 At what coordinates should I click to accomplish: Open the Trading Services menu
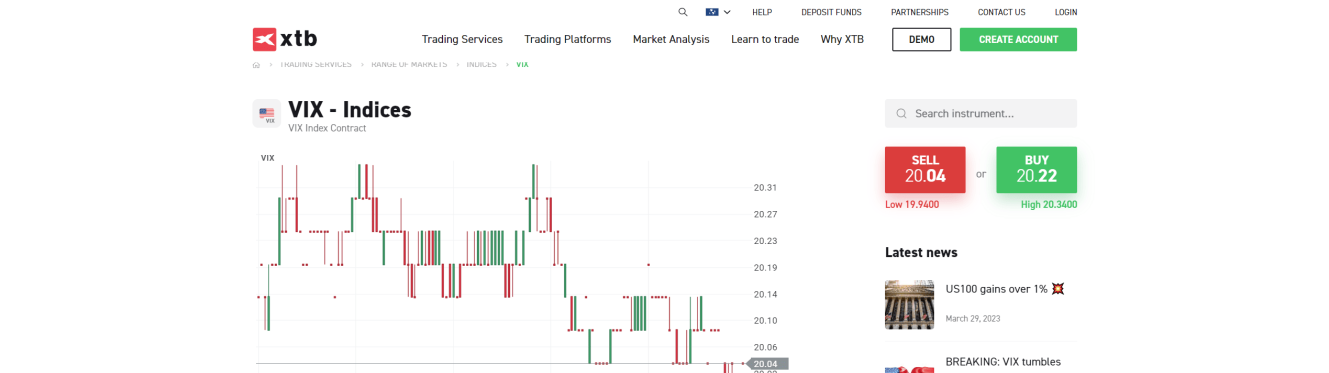(462, 39)
